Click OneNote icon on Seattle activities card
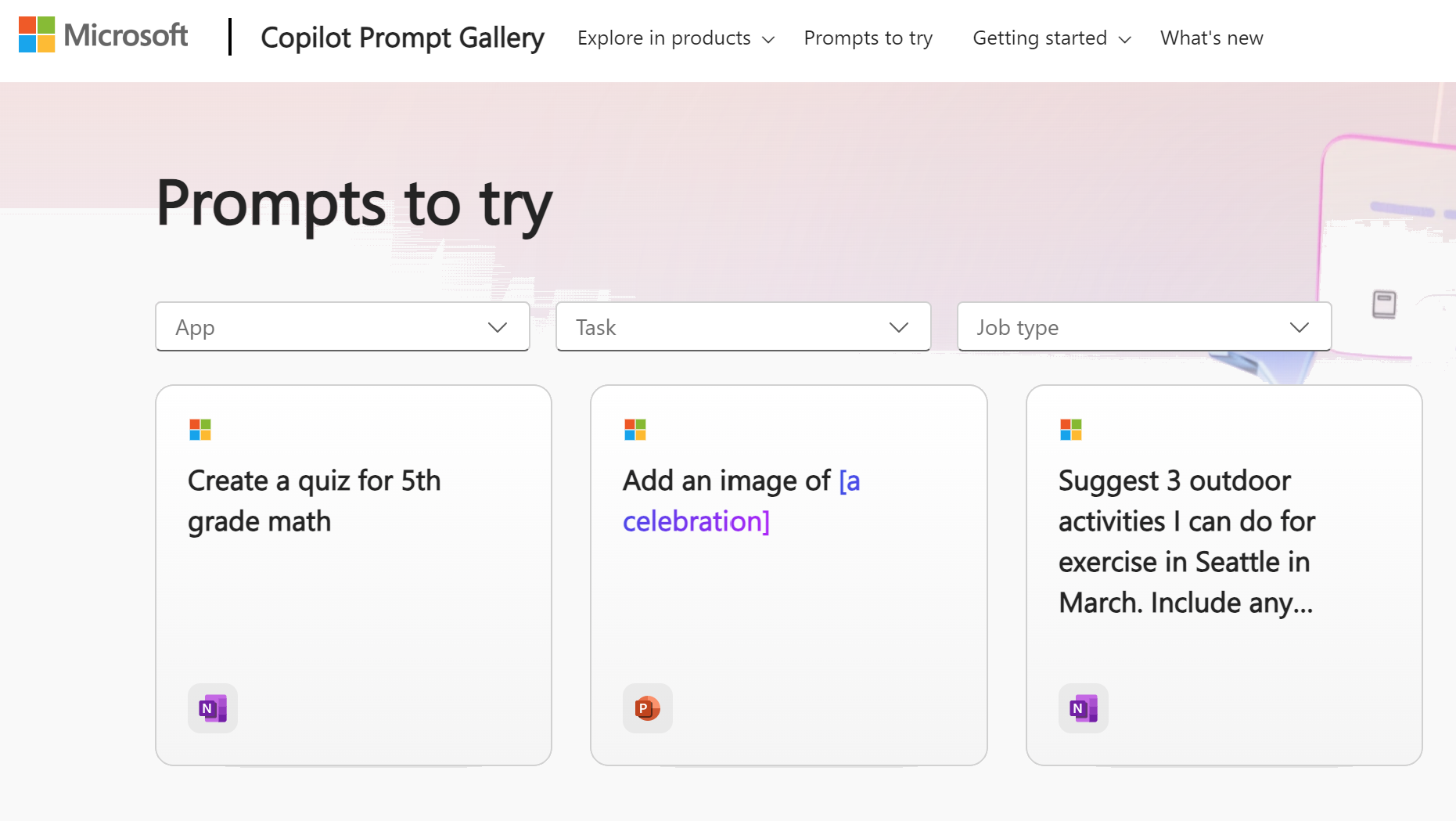Image resolution: width=1456 pixels, height=821 pixels. click(x=1084, y=708)
